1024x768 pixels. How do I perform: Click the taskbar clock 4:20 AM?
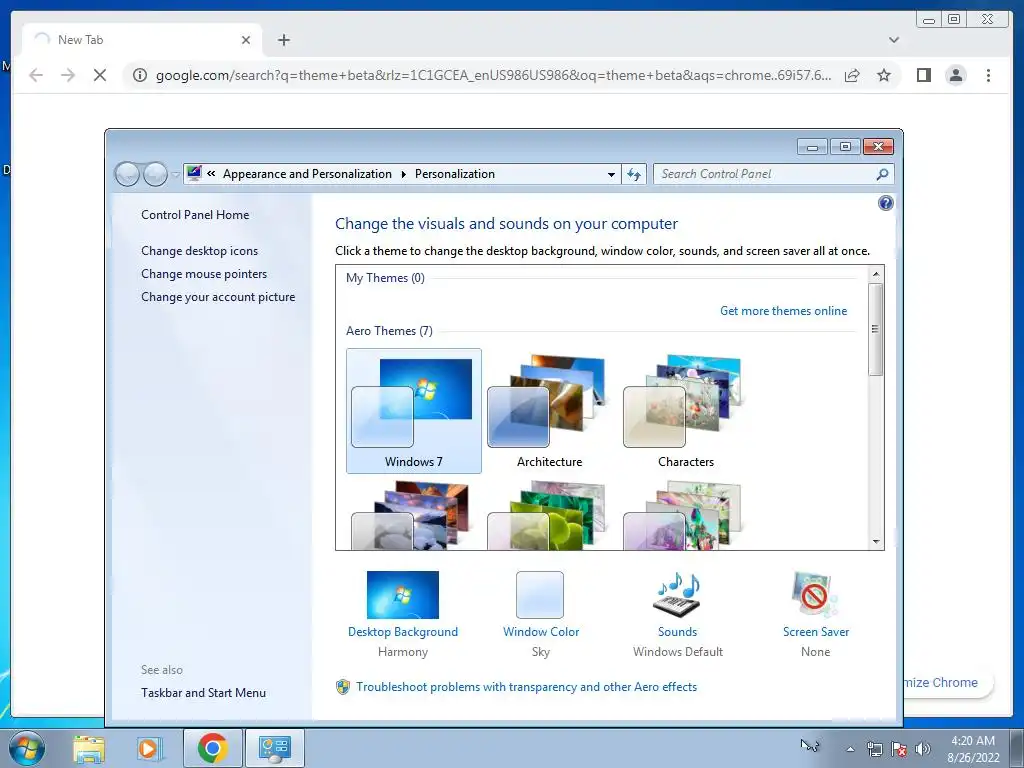coord(973,741)
